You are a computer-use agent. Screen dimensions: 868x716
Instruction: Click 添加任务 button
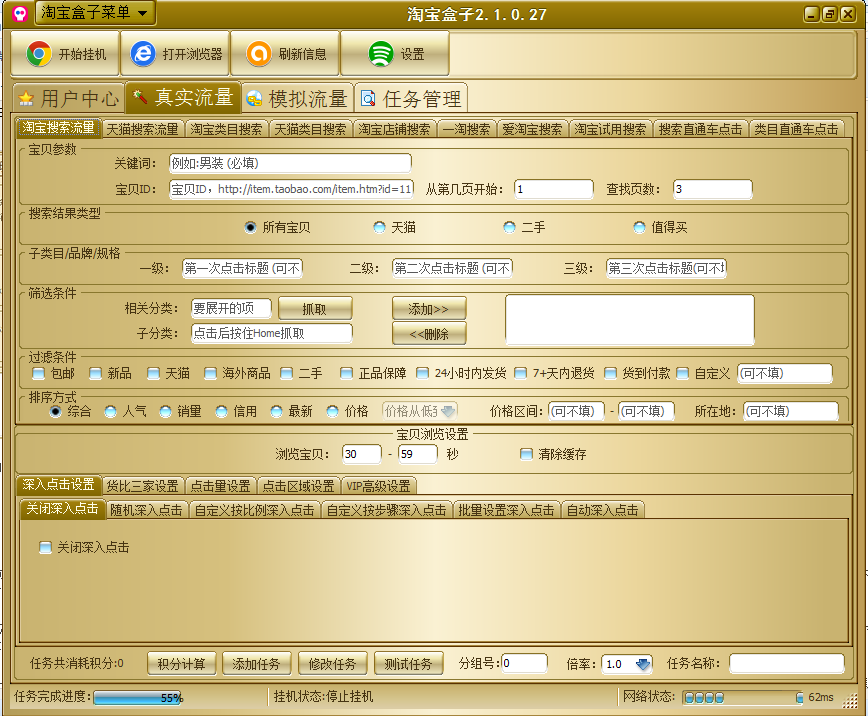256,663
